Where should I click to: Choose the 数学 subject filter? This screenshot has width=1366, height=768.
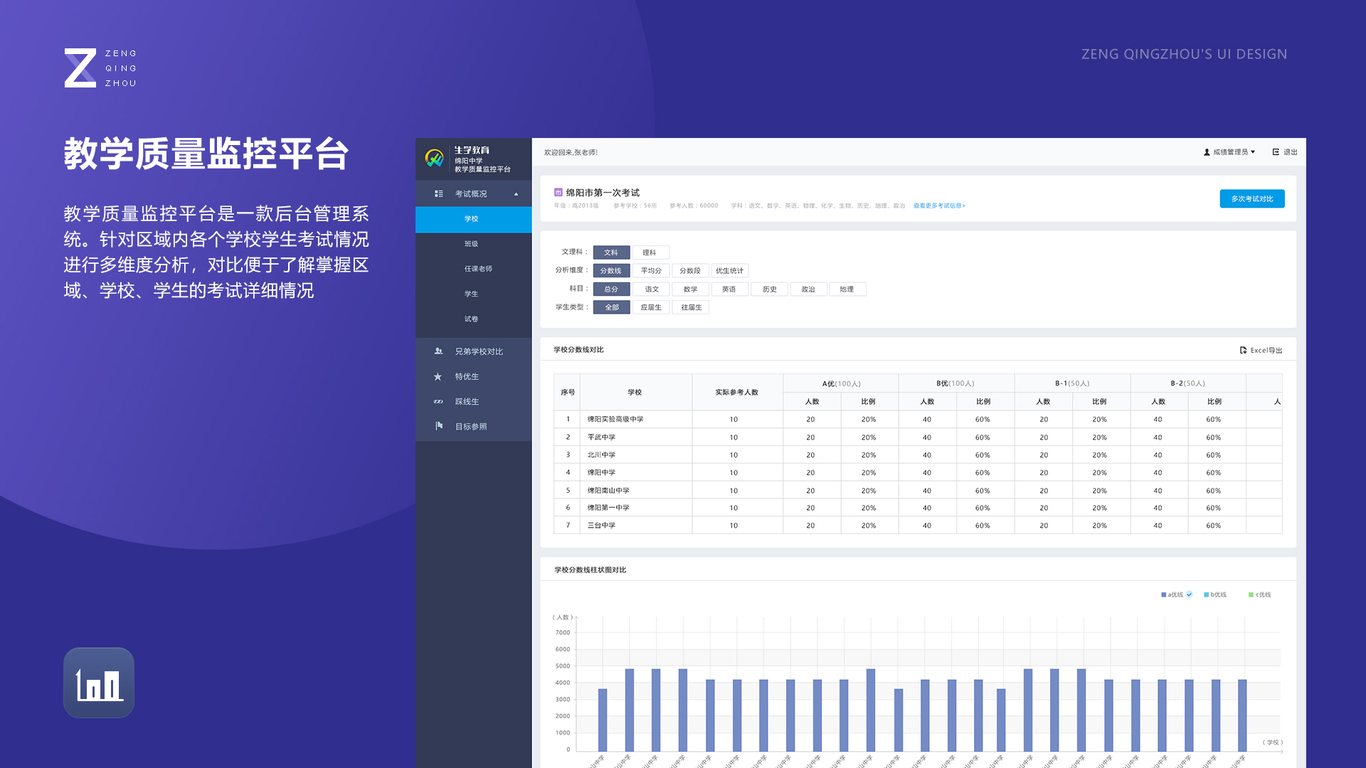pos(690,289)
